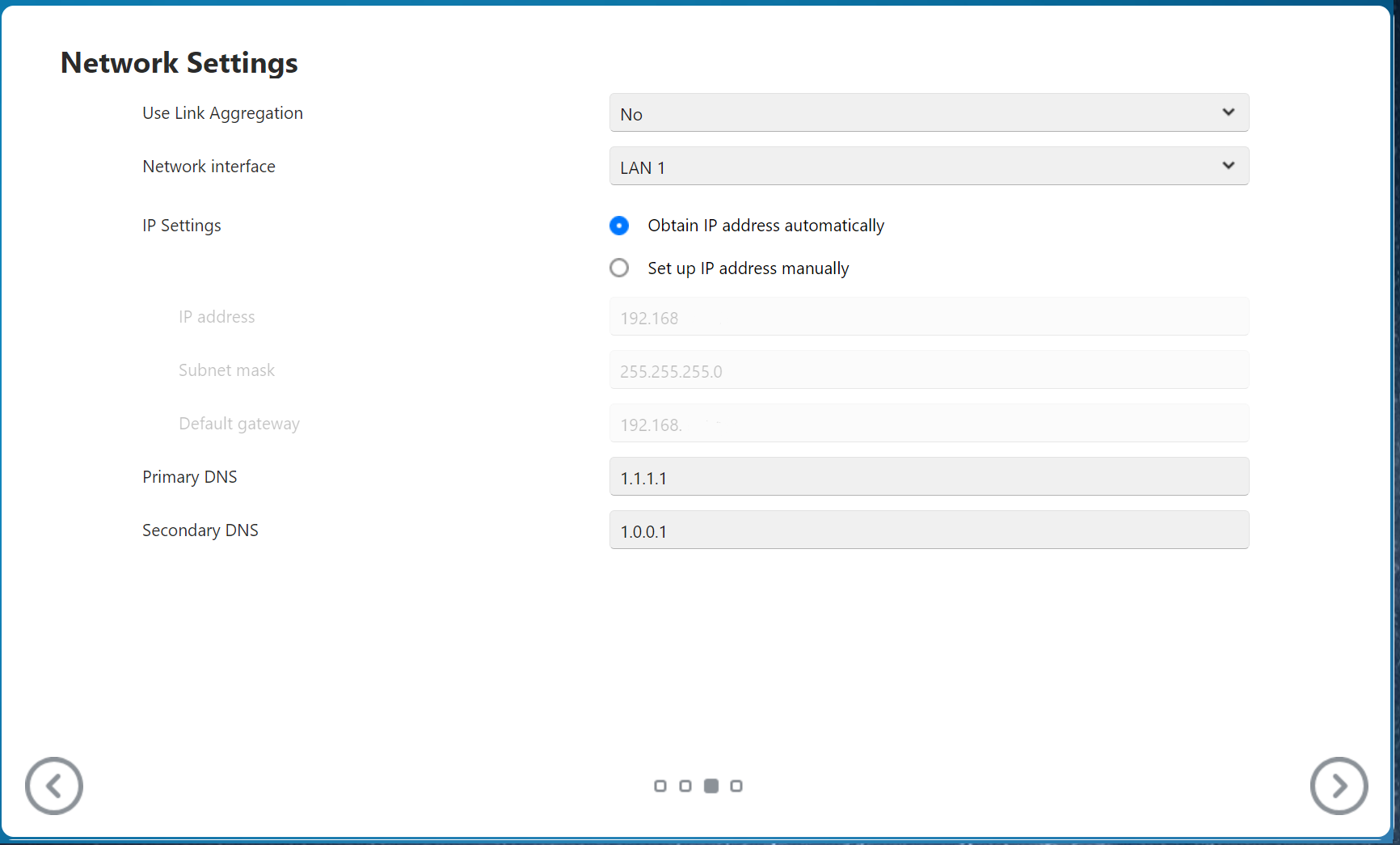1400x845 pixels.
Task: Click the Primary DNS label text
Action: [190, 477]
